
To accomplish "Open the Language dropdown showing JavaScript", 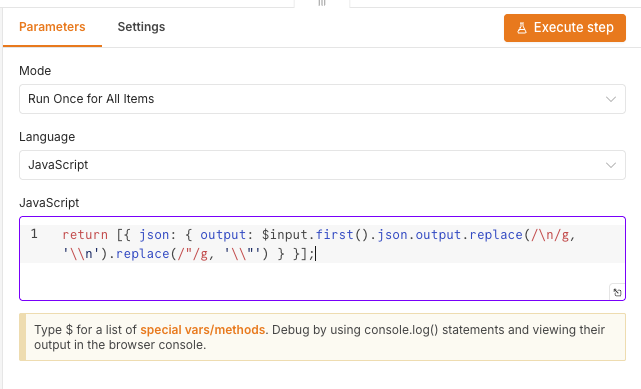I will [x=322, y=165].
